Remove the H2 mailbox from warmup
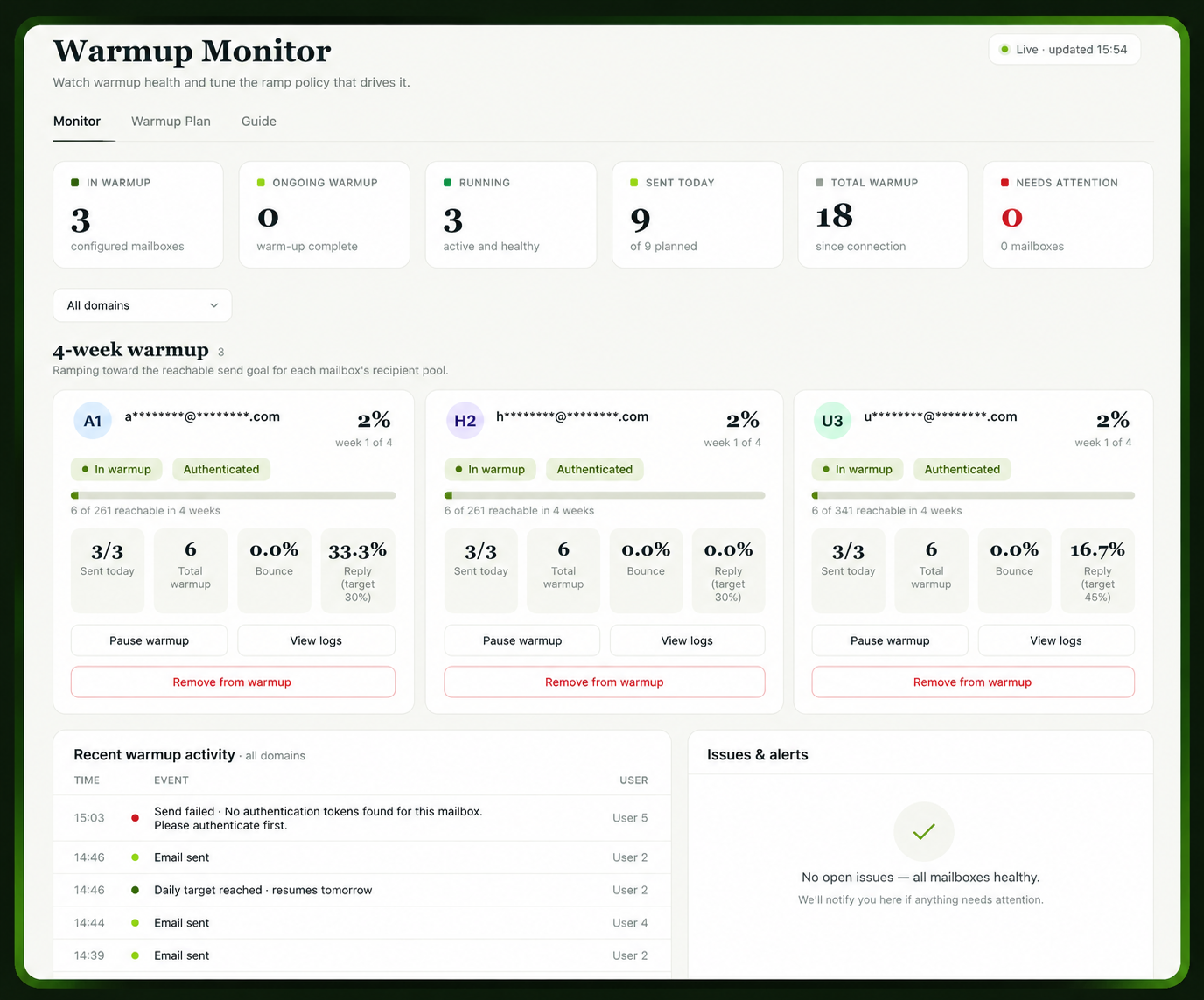This screenshot has width=1204, height=1000. coord(605,682)
